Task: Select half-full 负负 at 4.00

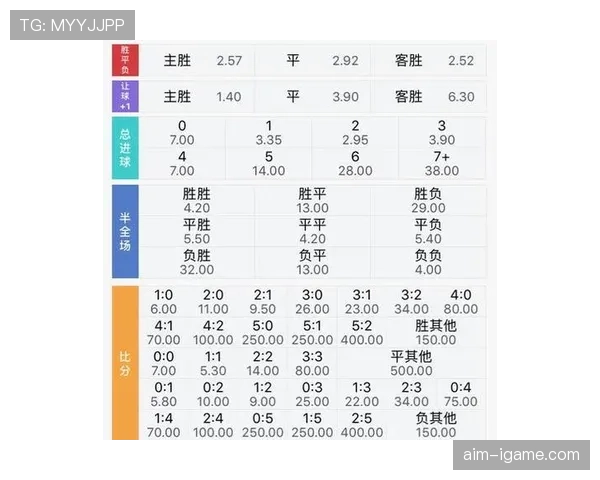Action: click(x=428, y=263)
